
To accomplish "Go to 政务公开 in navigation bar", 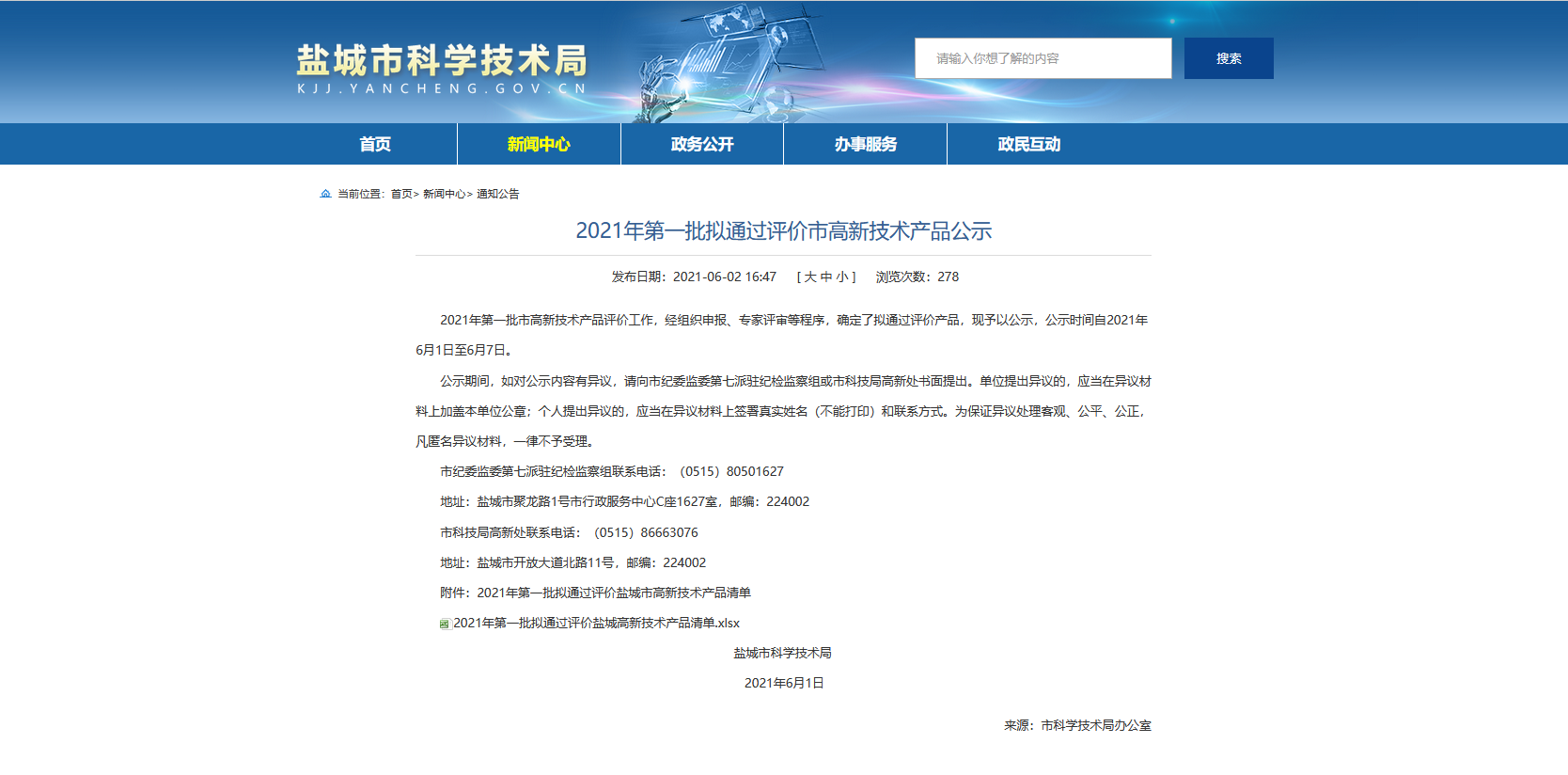I will tap(702, 144).
